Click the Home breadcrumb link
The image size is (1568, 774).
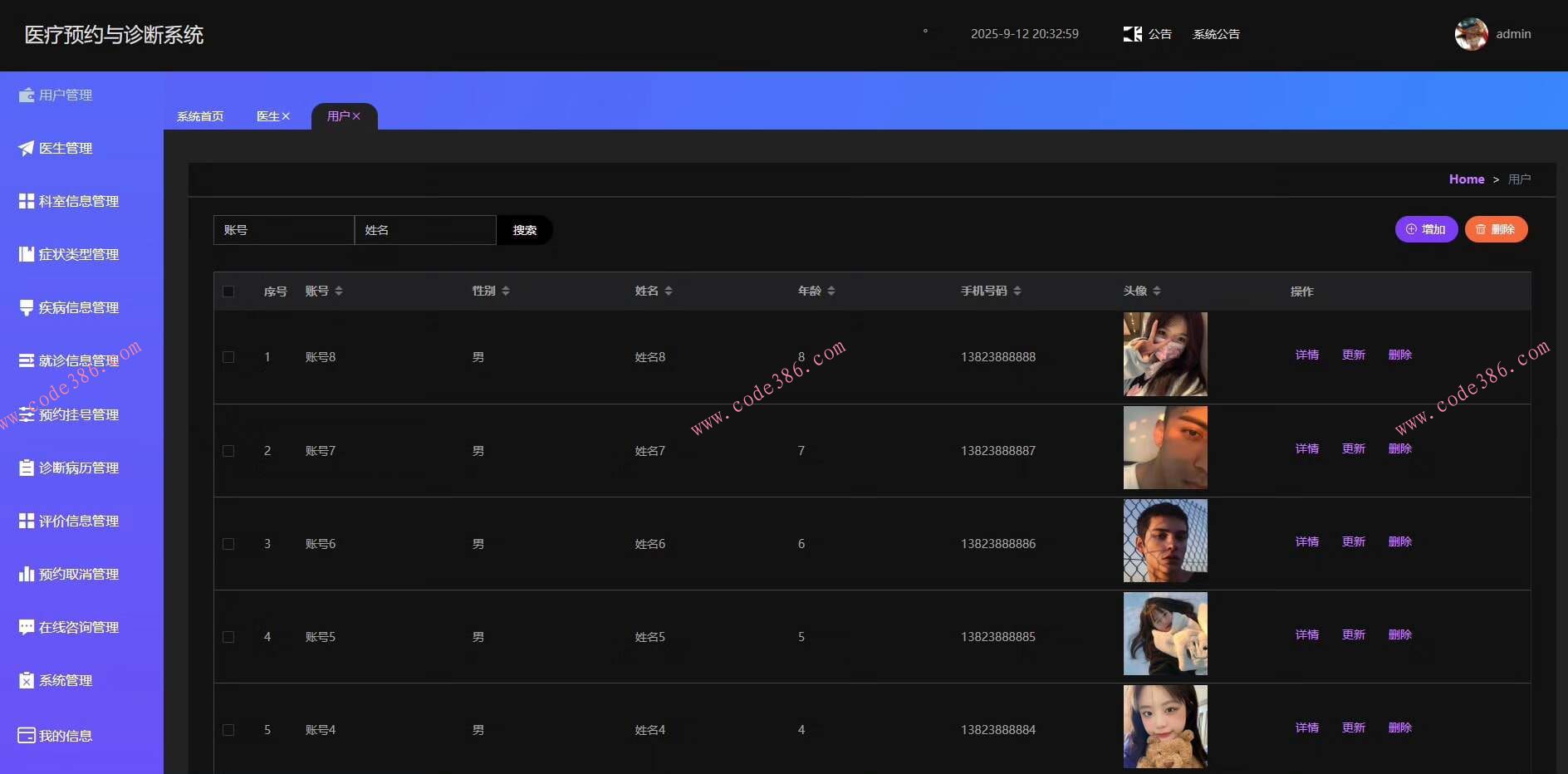[x=1467, y=179]
